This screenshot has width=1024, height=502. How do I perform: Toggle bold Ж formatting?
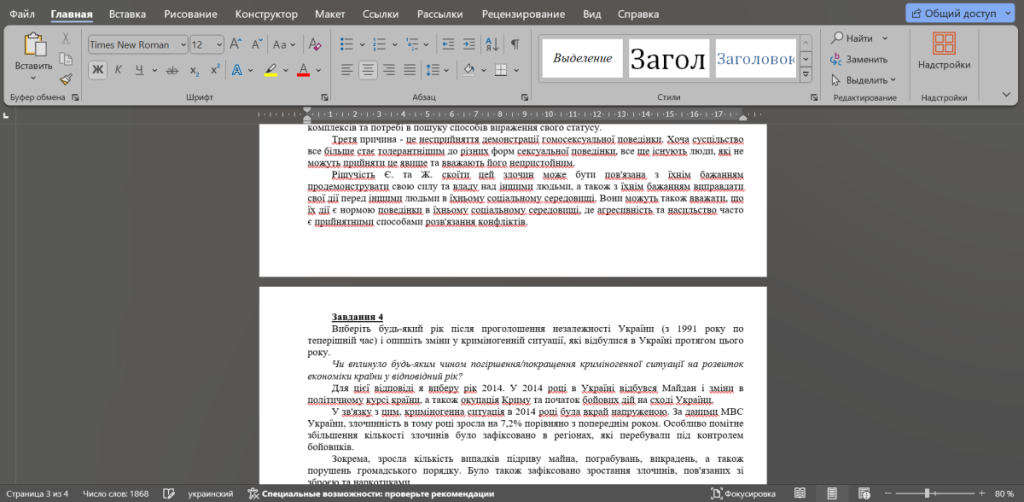[97, 70]
